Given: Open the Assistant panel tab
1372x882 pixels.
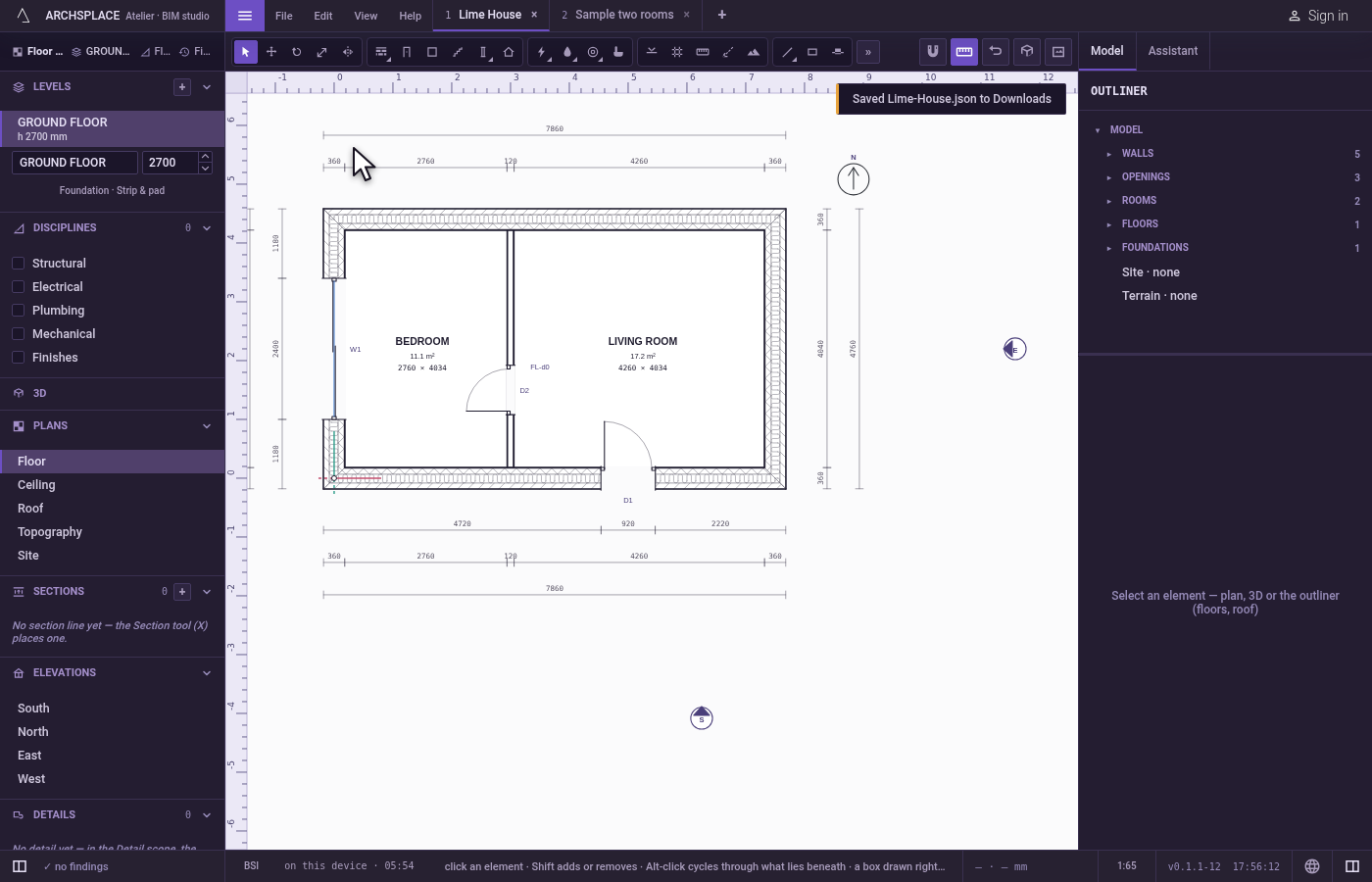Looking at the screenshot, I should pos(1173,51).
